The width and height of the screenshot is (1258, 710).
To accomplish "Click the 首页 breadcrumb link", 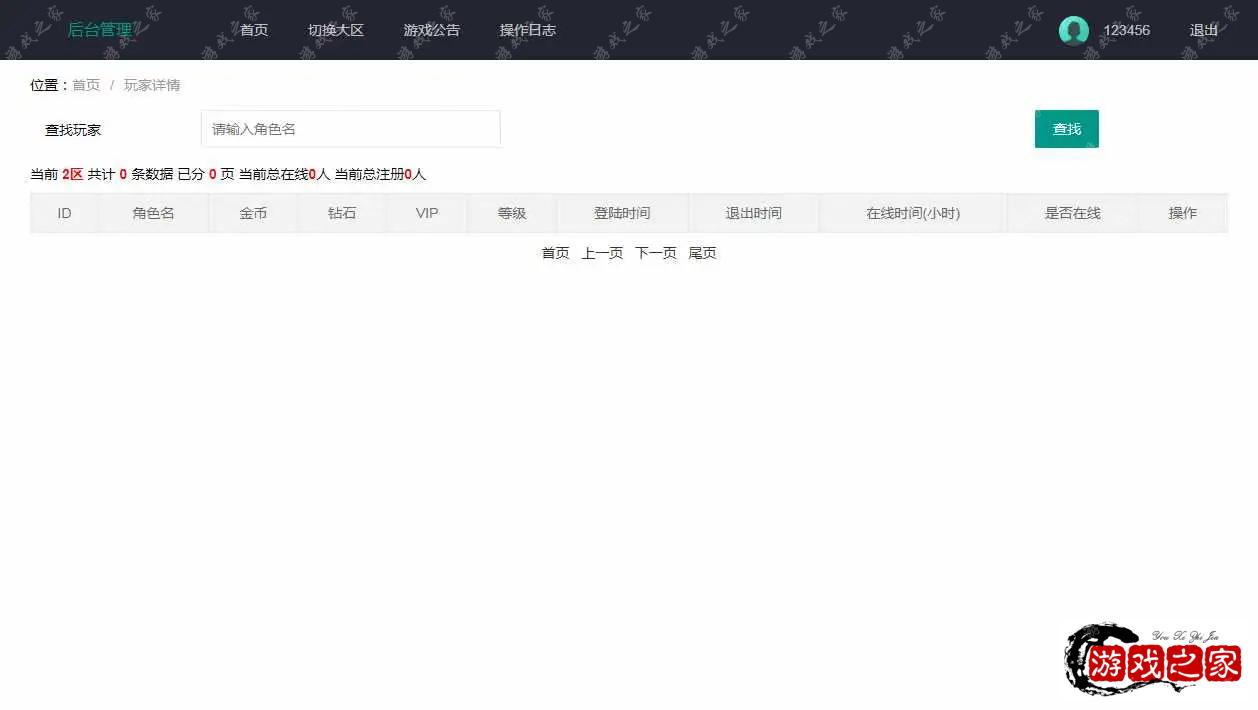I will tap(86, 85).
